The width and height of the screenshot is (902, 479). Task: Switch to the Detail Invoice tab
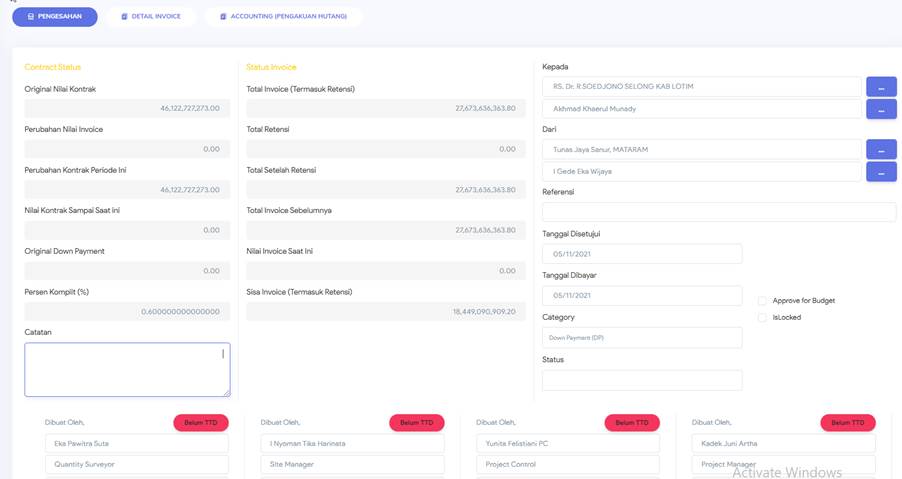(150, 17)
